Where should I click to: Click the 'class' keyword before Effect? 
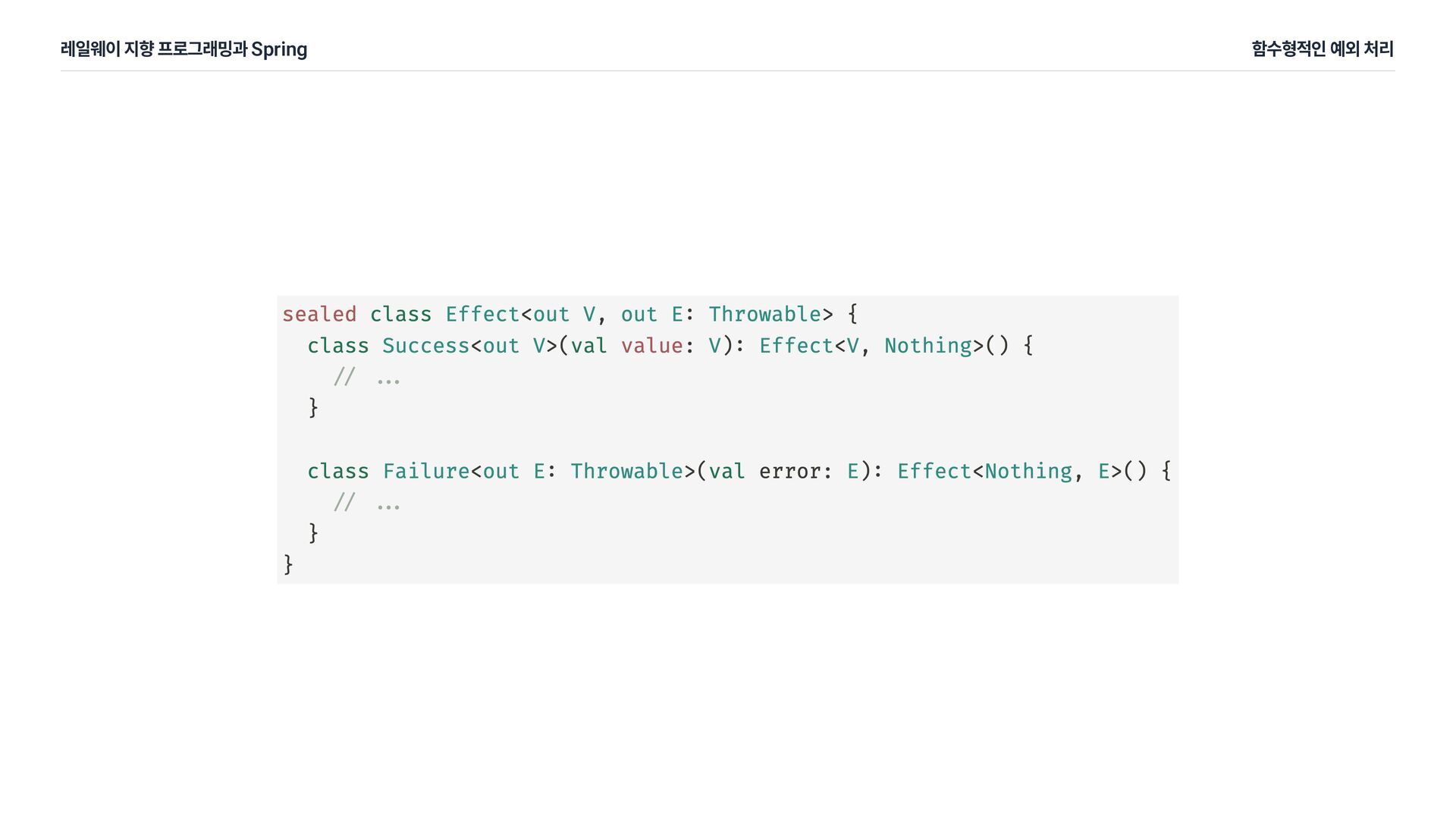pyautogui.click(x=400, y=314)
